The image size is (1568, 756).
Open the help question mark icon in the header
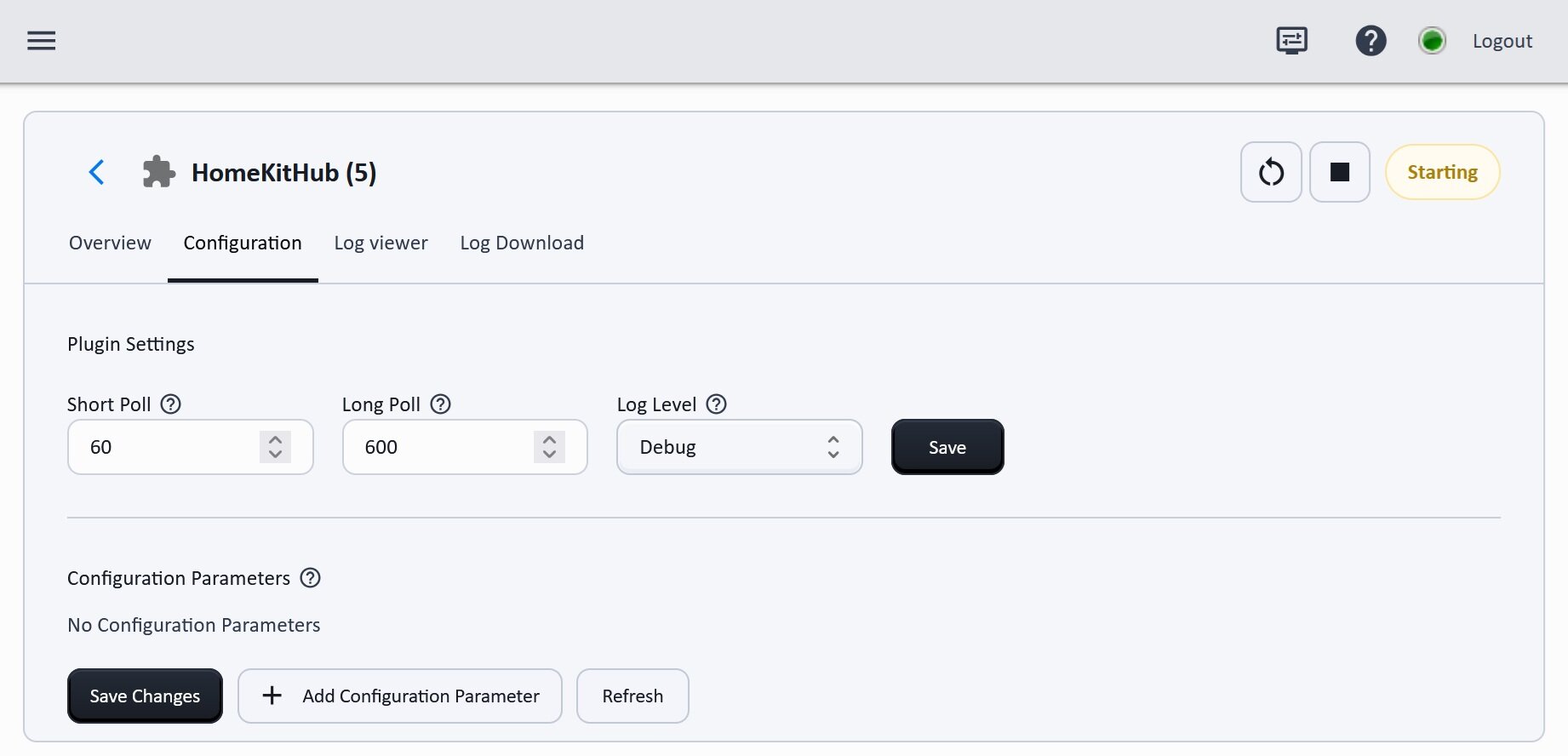click(1371, 40)
